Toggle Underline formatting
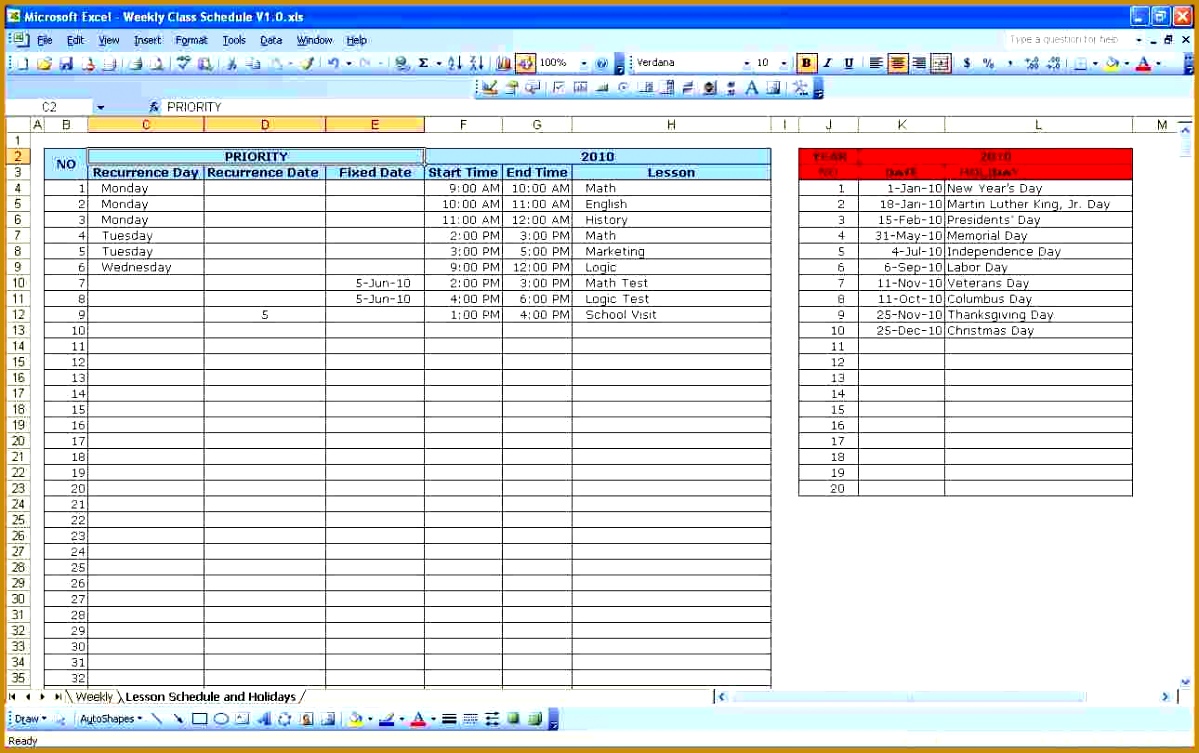 pos(849,63)
